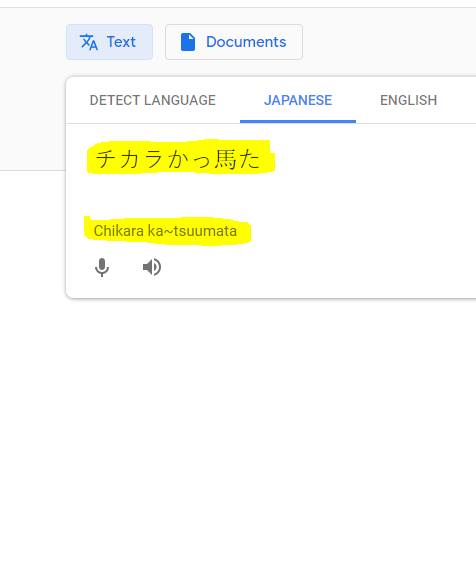Open the Documents translation mode
The image size is (476, 584).
coord(234,42)
